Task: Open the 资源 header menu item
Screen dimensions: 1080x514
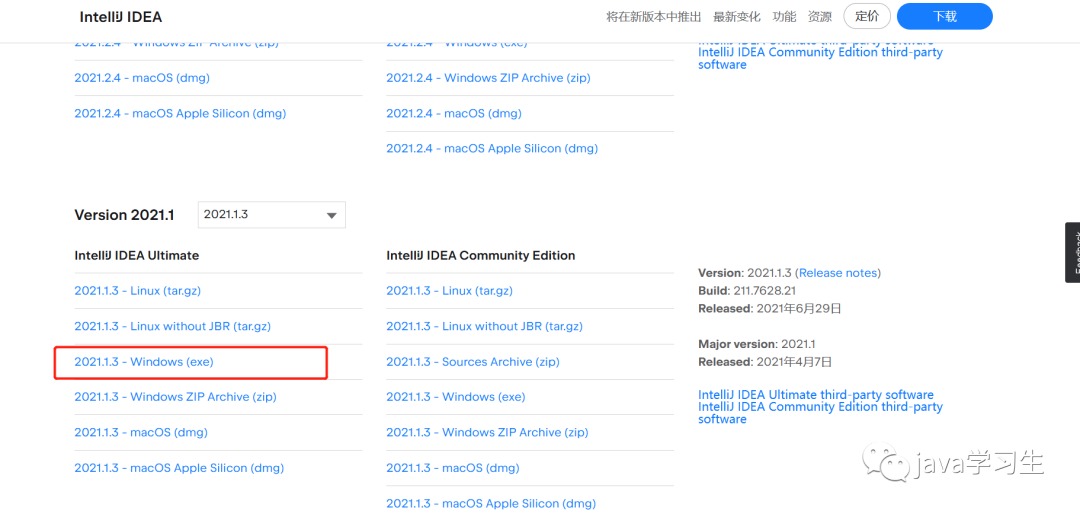Action: (820, 17)
